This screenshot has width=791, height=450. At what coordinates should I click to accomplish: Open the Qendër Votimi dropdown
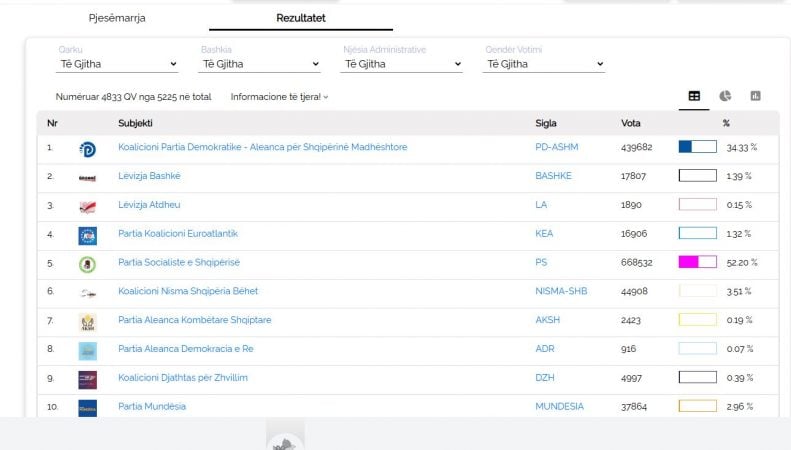[x=544, y=64]
